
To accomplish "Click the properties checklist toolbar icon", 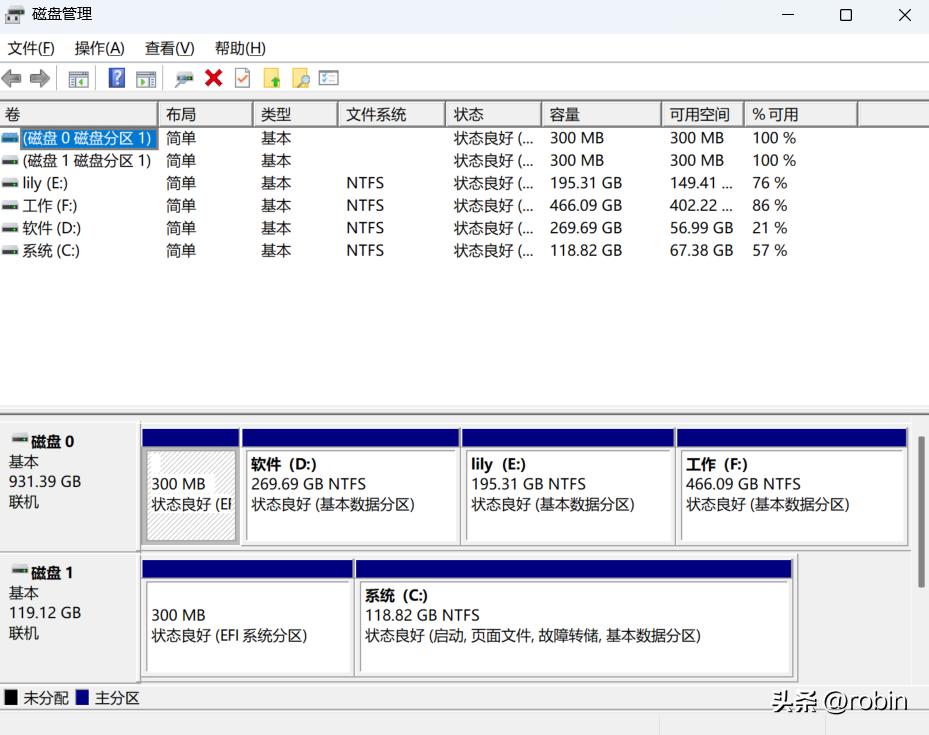I will point(328,78).
